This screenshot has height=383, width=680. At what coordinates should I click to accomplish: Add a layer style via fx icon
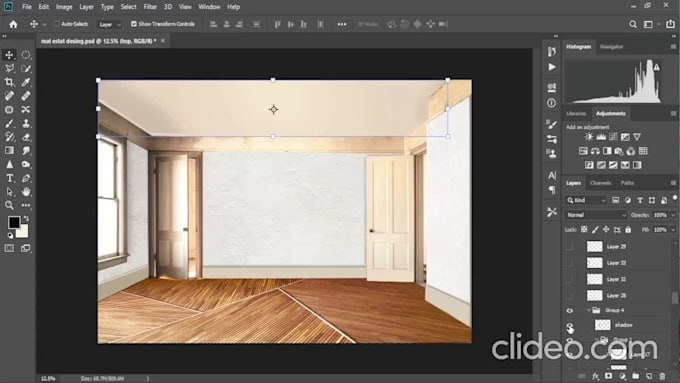tap(595, 376)
